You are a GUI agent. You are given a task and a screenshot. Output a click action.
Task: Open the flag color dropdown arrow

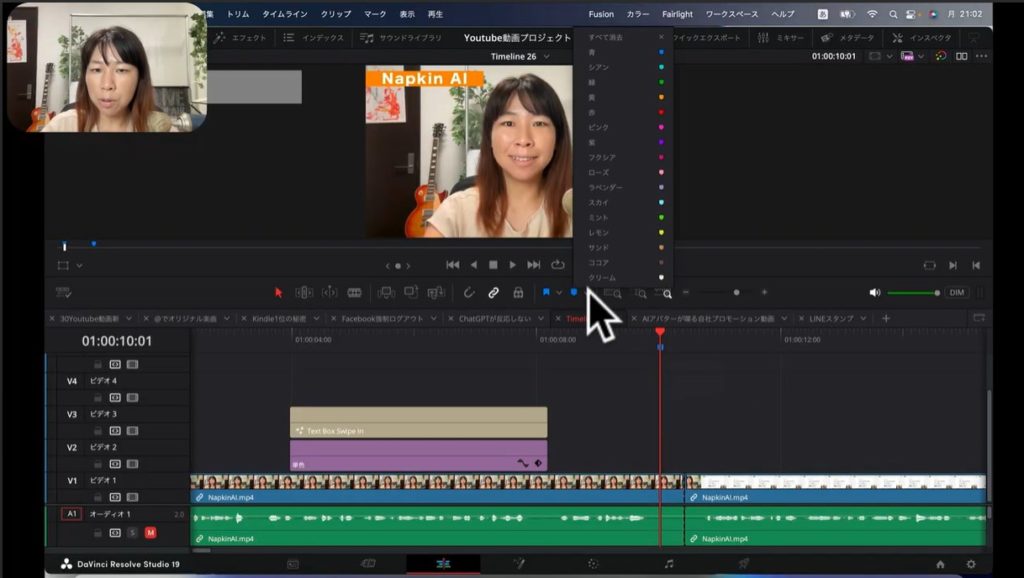(559, 293)
